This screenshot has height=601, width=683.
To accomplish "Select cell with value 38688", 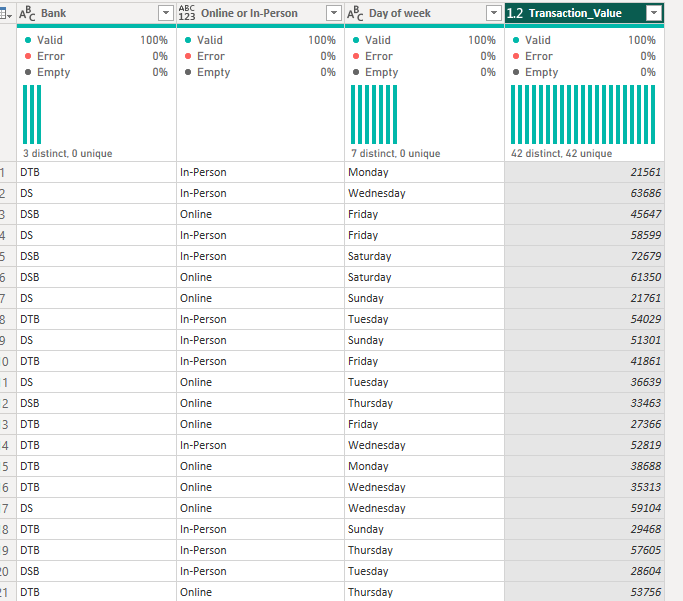I will click(584, 466).
